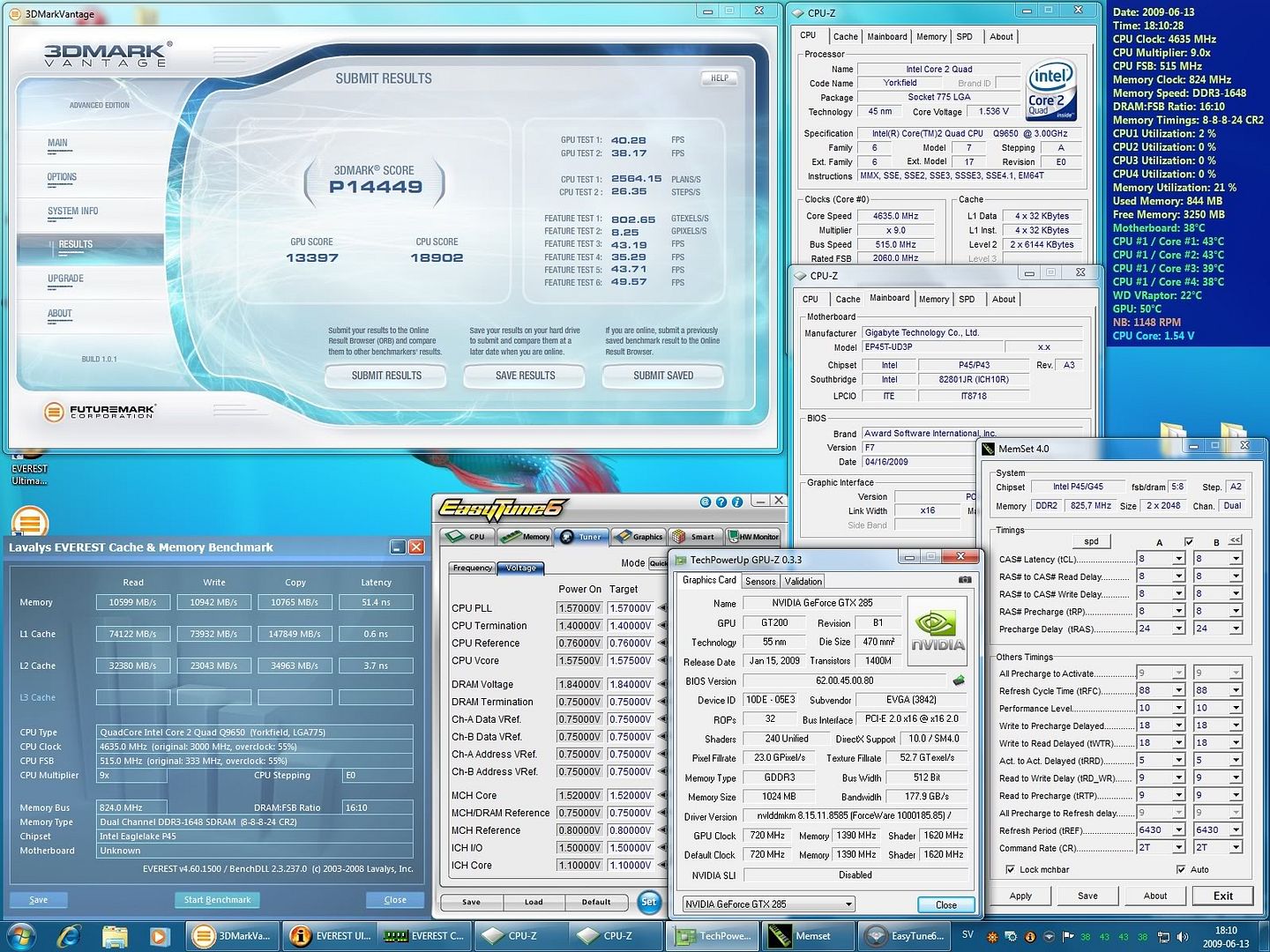Switch to the Memset taskbar button
The width and height of the screenshot is (1270, 952).
click(x=808, y=936)
